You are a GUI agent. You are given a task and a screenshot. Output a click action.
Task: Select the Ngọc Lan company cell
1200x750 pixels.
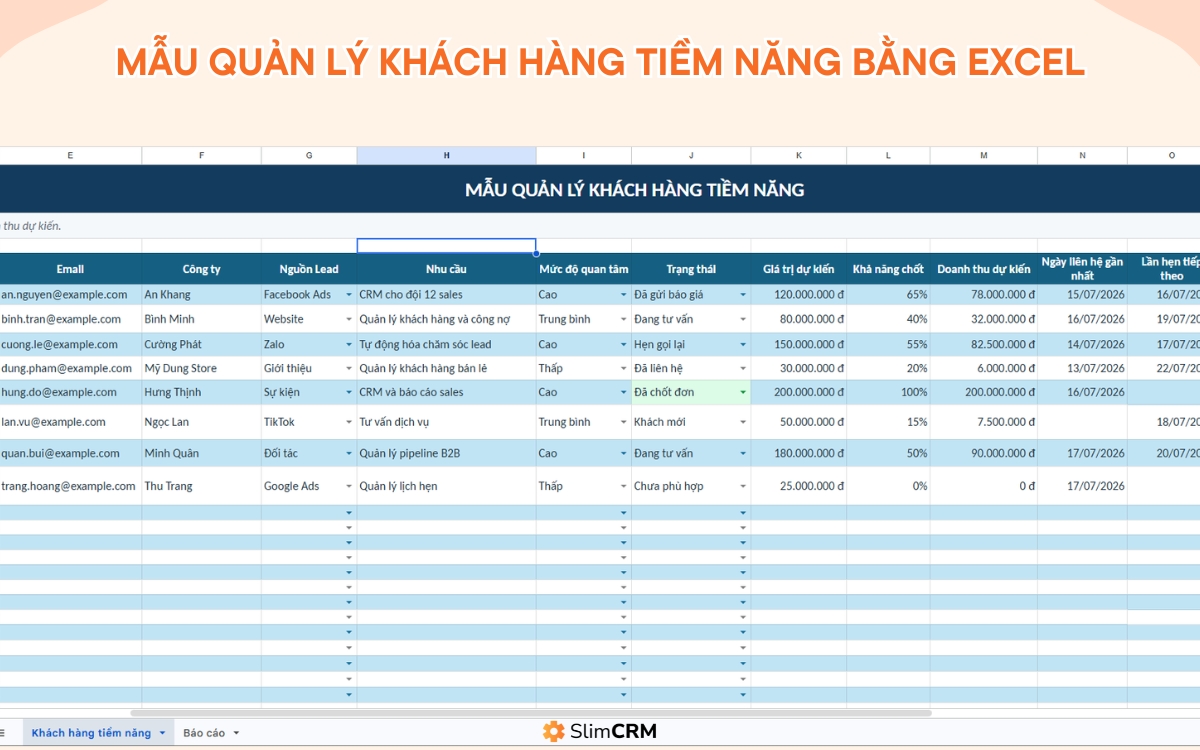click(202, 422)
